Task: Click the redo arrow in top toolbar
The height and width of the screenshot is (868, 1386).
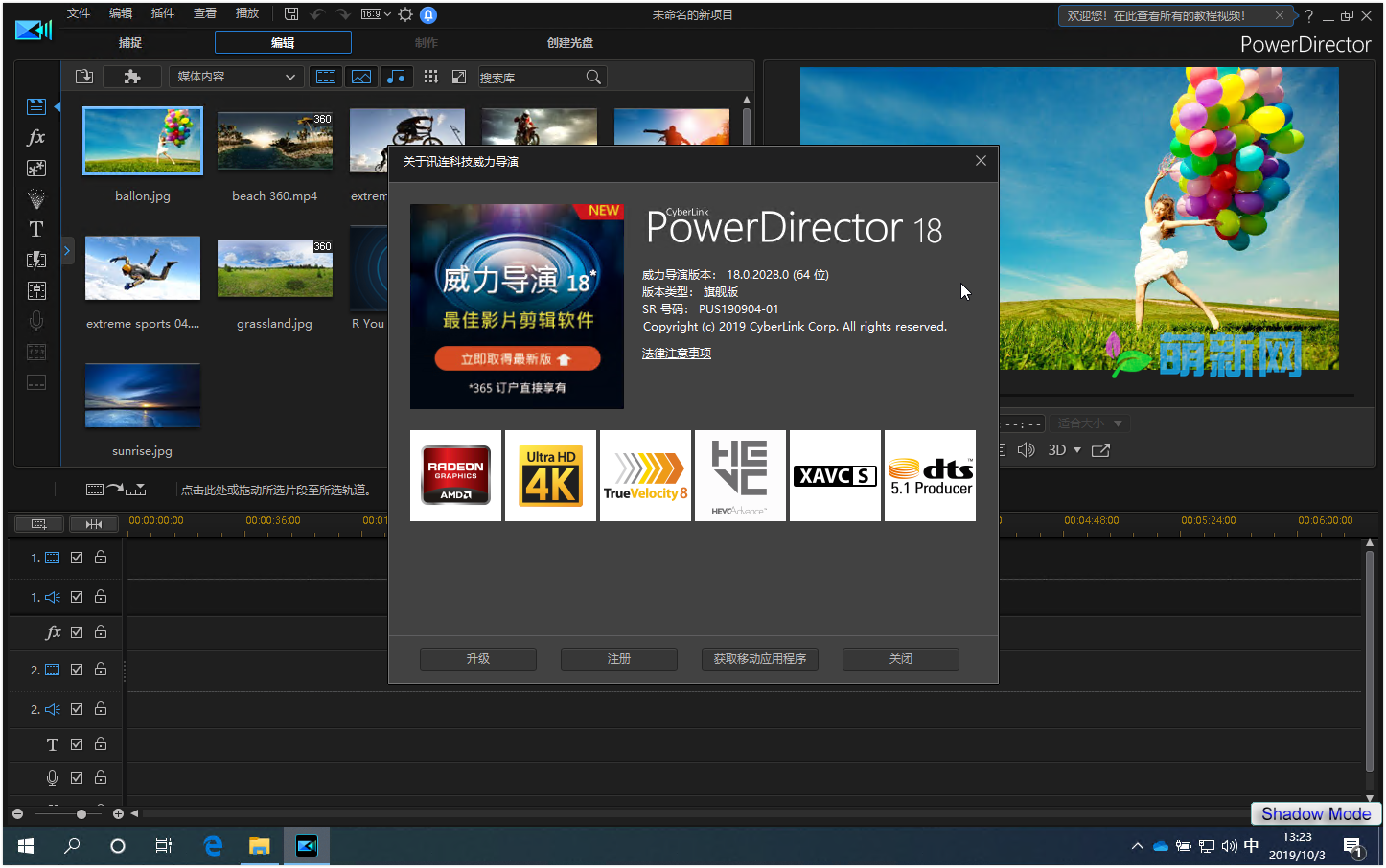Action: pyautogui.click(x=342, y=14)
